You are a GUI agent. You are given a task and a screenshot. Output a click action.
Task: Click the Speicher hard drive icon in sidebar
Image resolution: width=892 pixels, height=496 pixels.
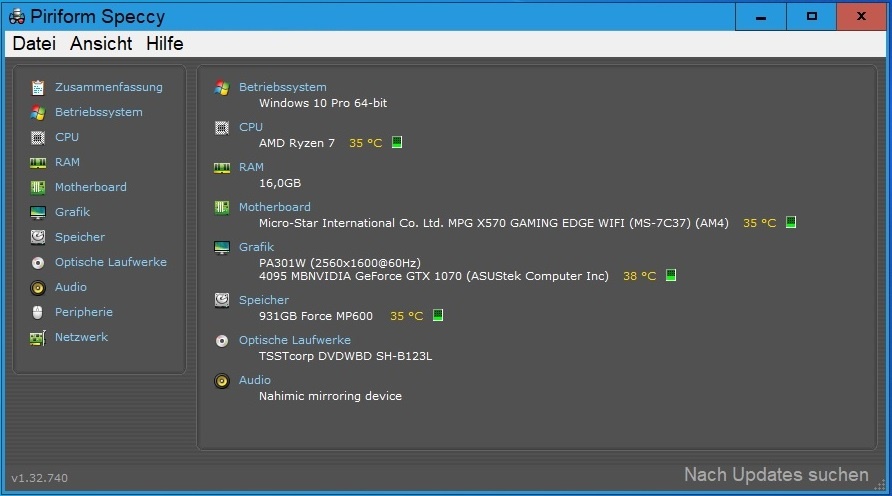[x=38, y=237]
